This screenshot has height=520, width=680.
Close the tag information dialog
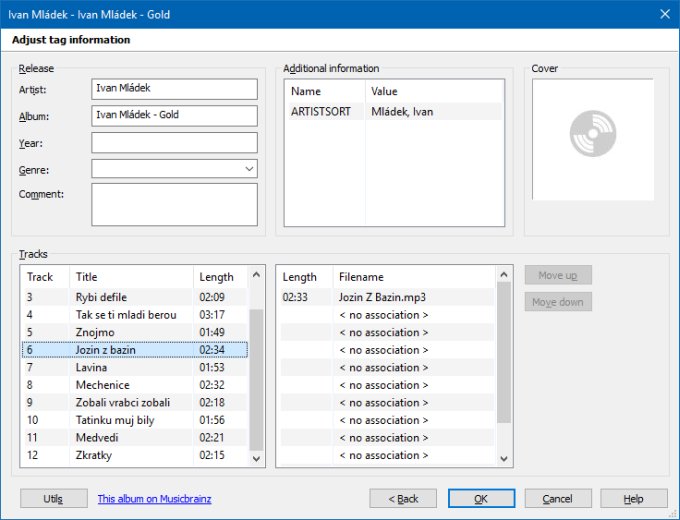click(x=664, y=13)
